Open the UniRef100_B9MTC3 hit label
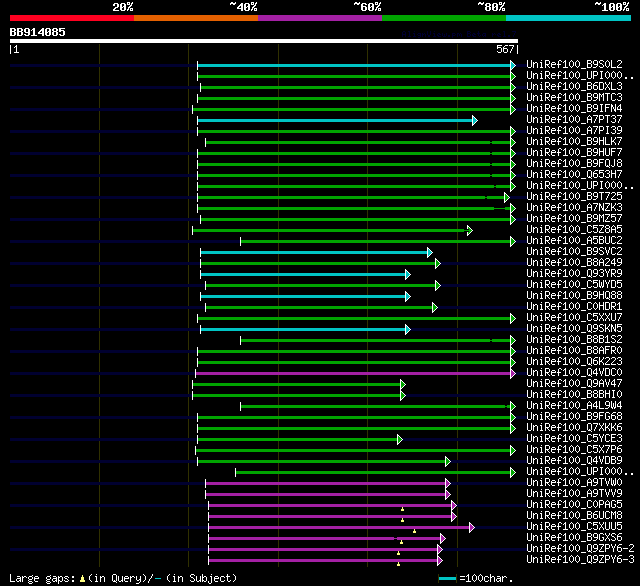This screenshot has width=640, height=586. pyautogui.click(x=574, y=98)
